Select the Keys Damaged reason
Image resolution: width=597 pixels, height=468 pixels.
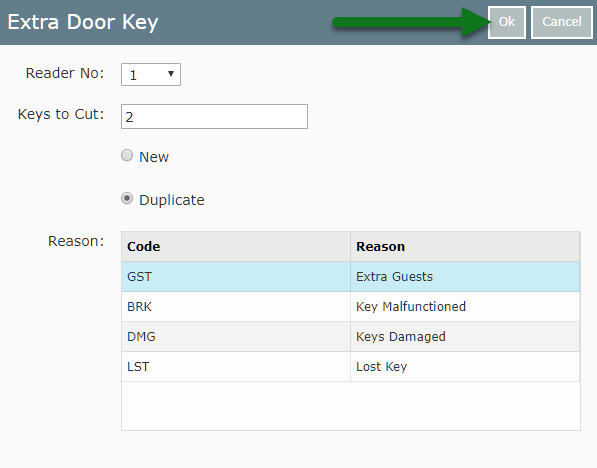point(401,337)
